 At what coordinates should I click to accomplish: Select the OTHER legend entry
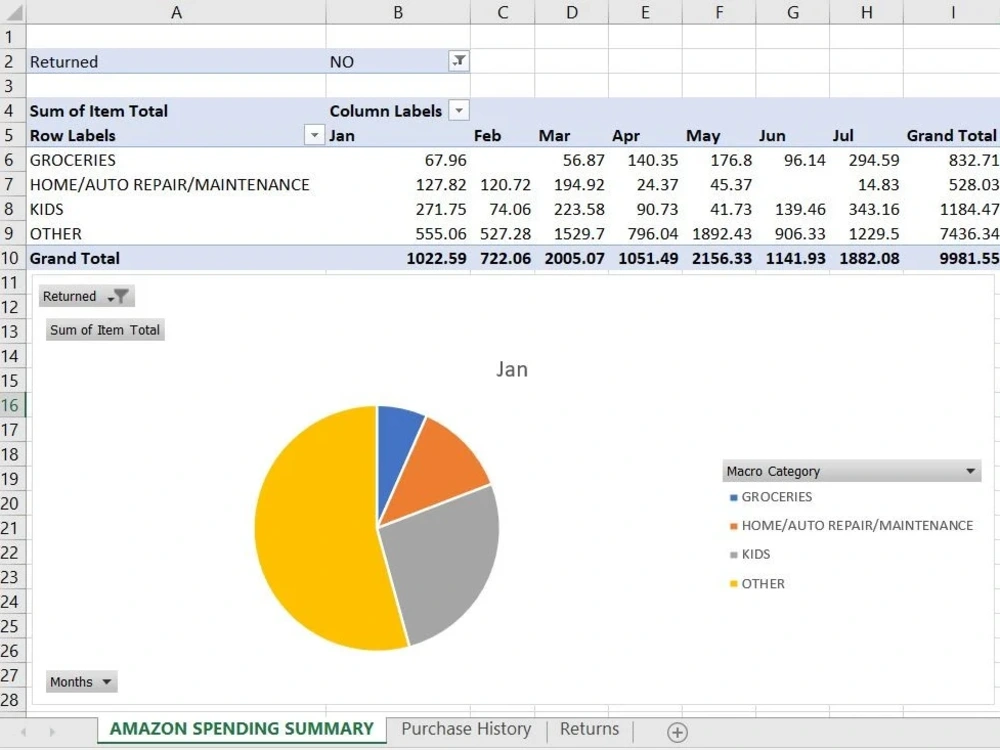[757, 584]
